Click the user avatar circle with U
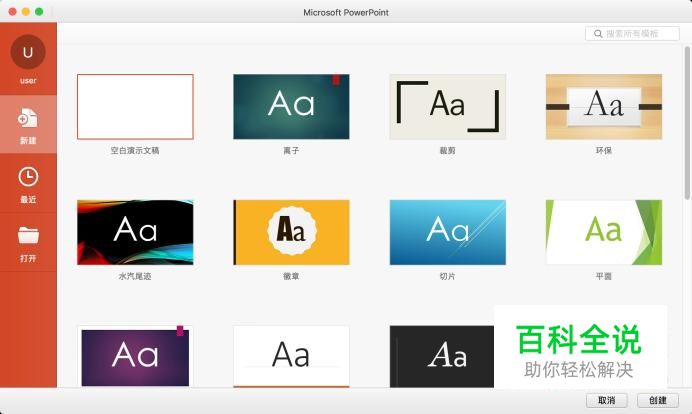692x414 pixels. click(28, 52)
